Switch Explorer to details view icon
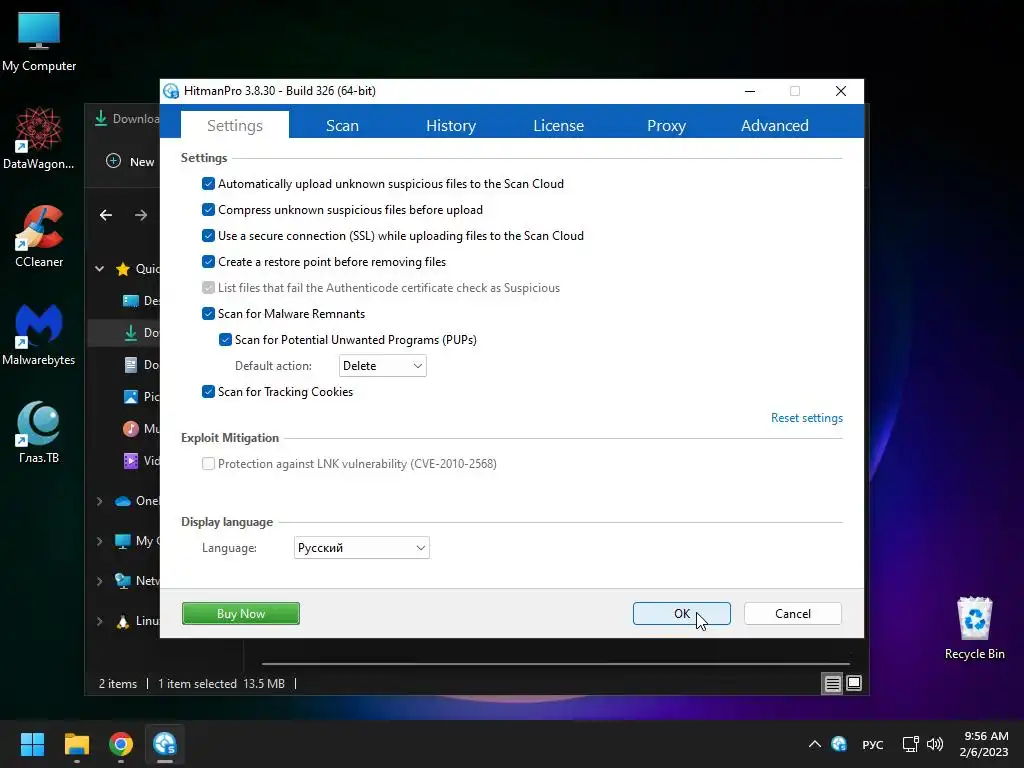Viewport: 1024px width, 768px height. point(832,684)
